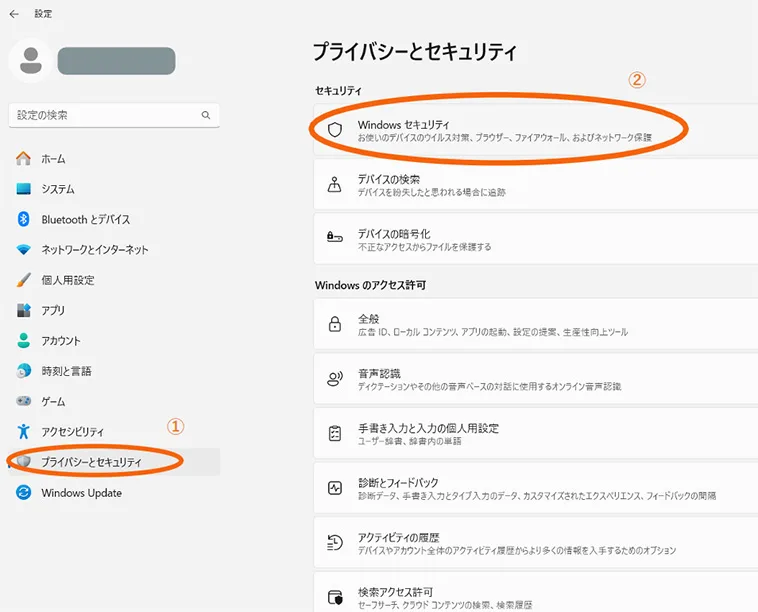Click the アプリ apps icon

[23, 310]
